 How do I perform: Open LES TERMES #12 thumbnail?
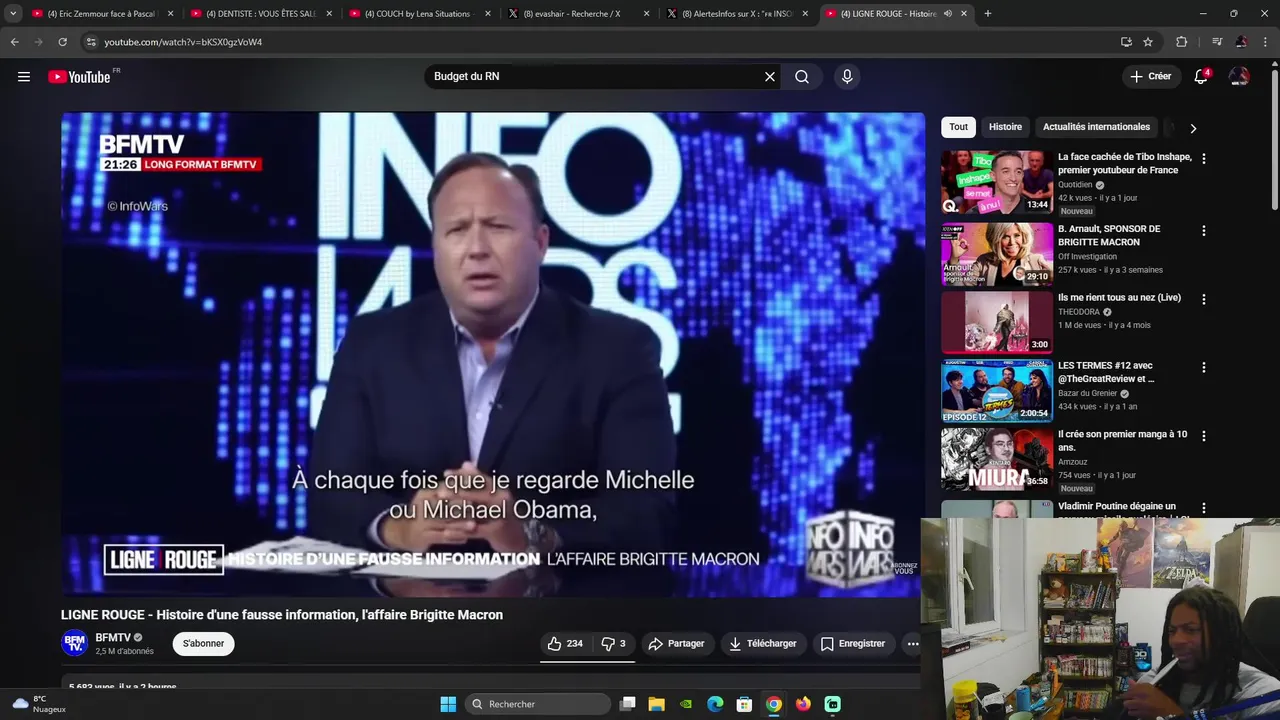point(997,391)
